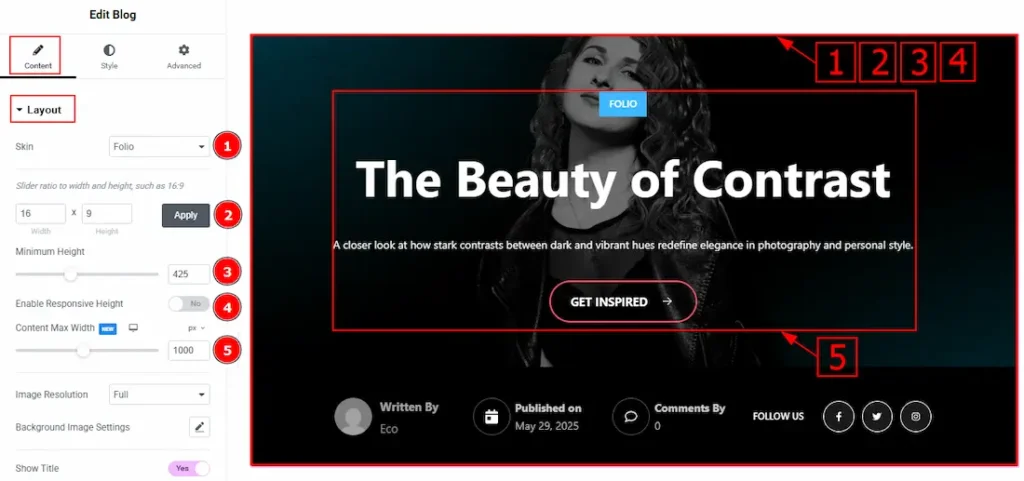Click the calendar Published on icon
The width and height of the screenshot is (1024, 481).
pyautogui.click(x=492, y=416)
